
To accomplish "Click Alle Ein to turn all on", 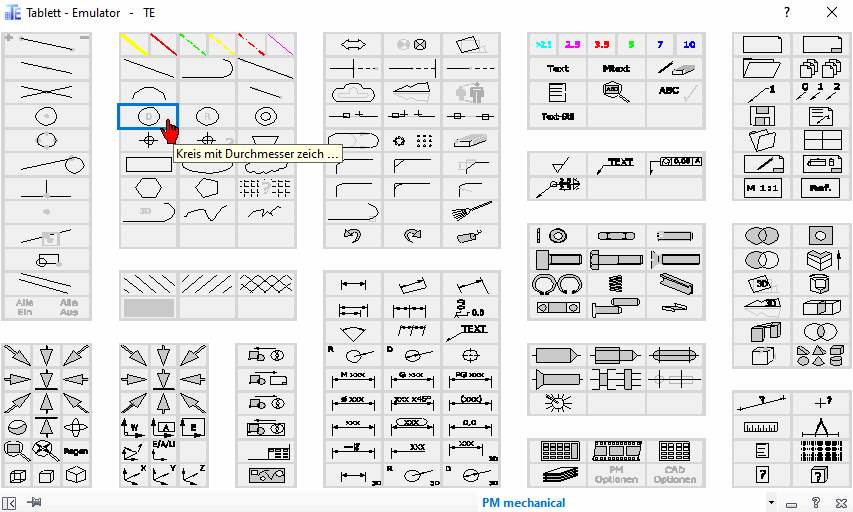I will click(24, 307).
